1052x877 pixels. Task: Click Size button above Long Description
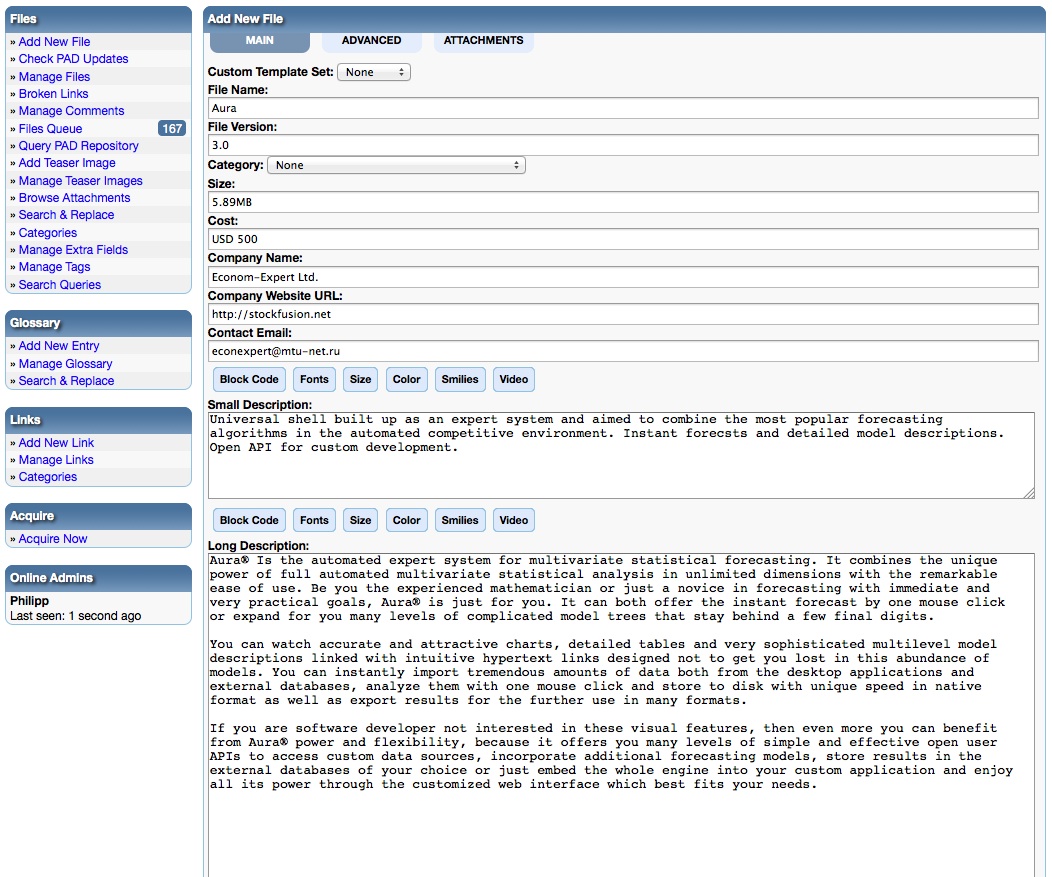click(x=360, y=520)
